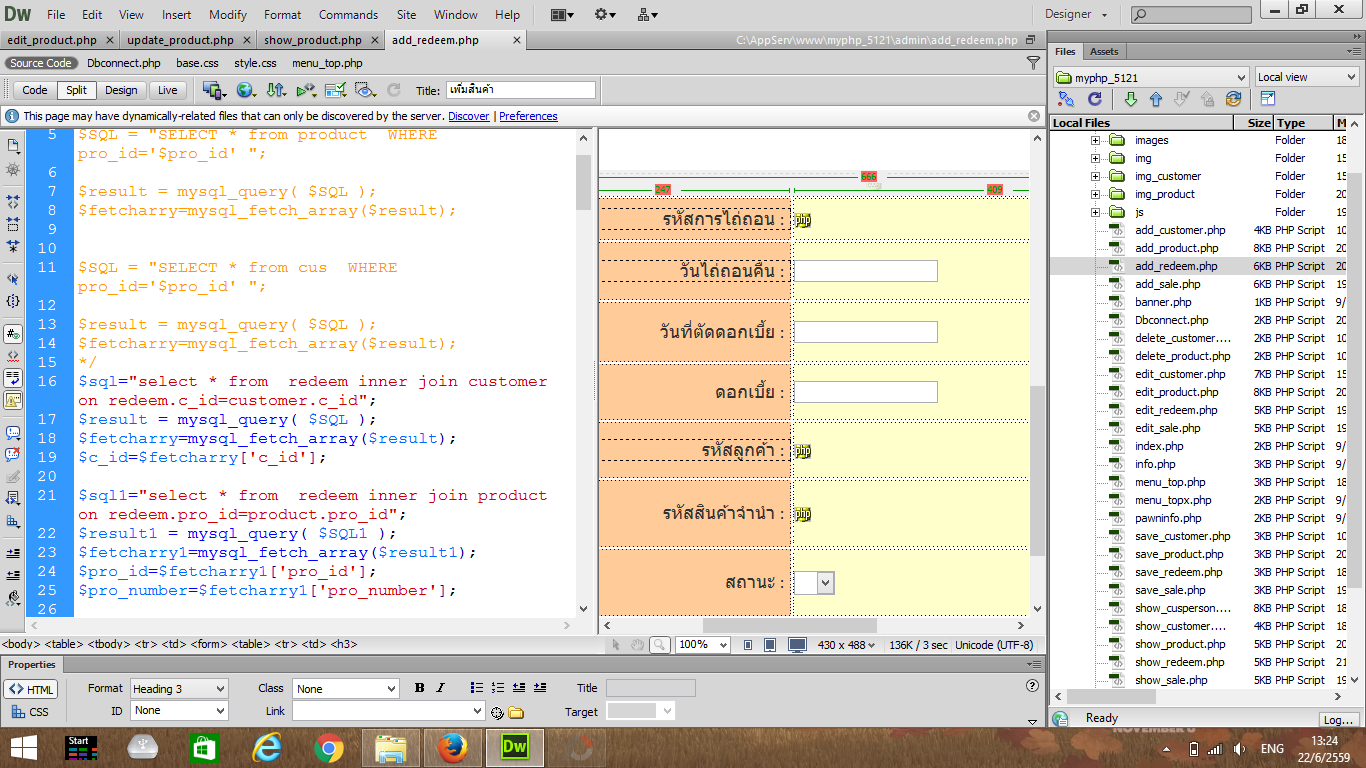Click the W3C Validation icon
Image resolution: width=1366 pixels, height=768 pixels.
(305, 90)
